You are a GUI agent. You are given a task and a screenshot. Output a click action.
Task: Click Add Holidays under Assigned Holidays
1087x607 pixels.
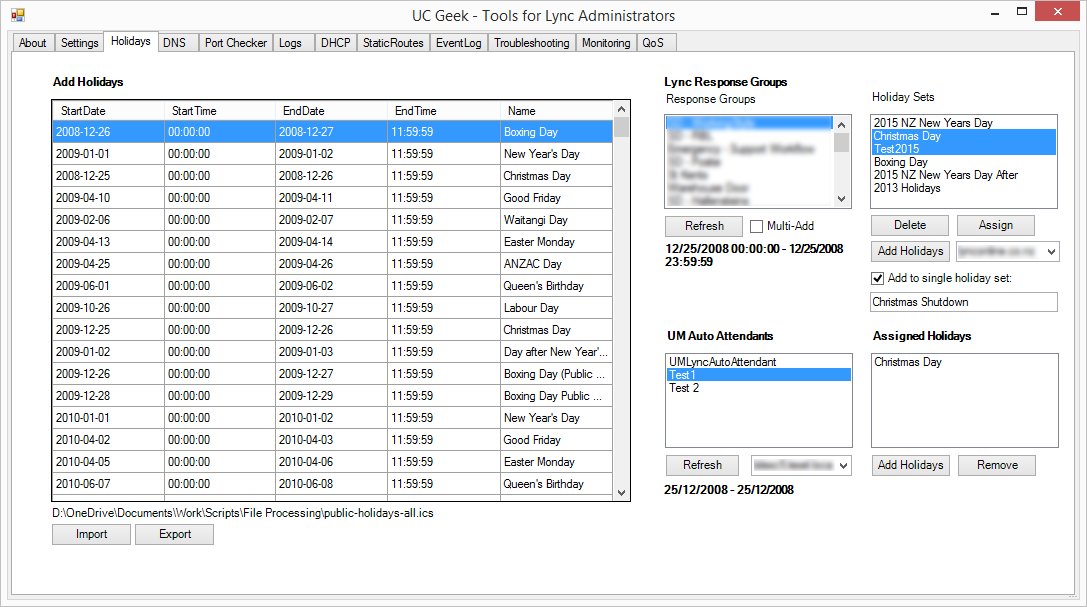[910, 465]
